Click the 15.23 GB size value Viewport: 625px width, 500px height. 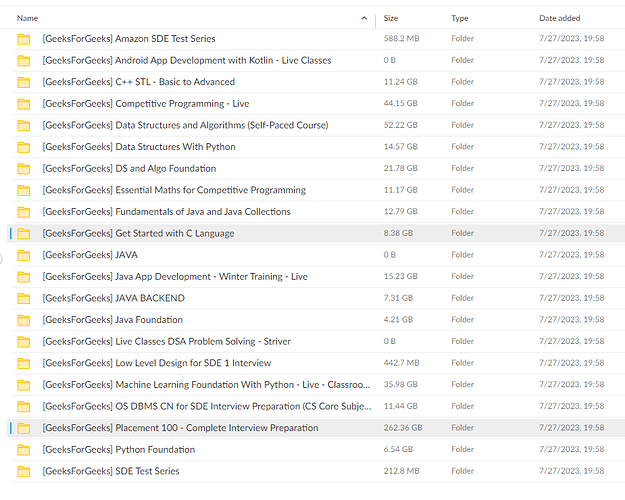click(x=401, y=276)
